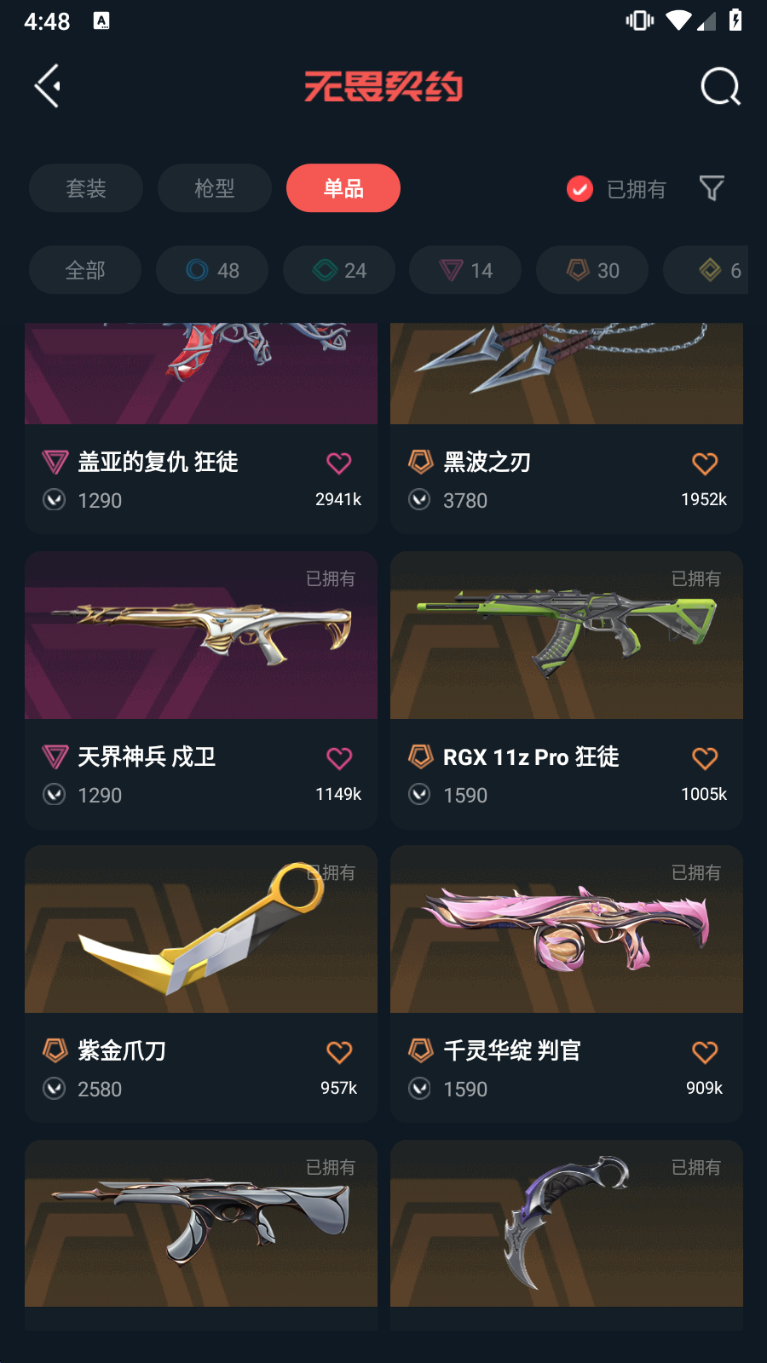Viewport: 767px width, 1363px height.
Task: Open the search magnifier icon
Action: (720, 86)
